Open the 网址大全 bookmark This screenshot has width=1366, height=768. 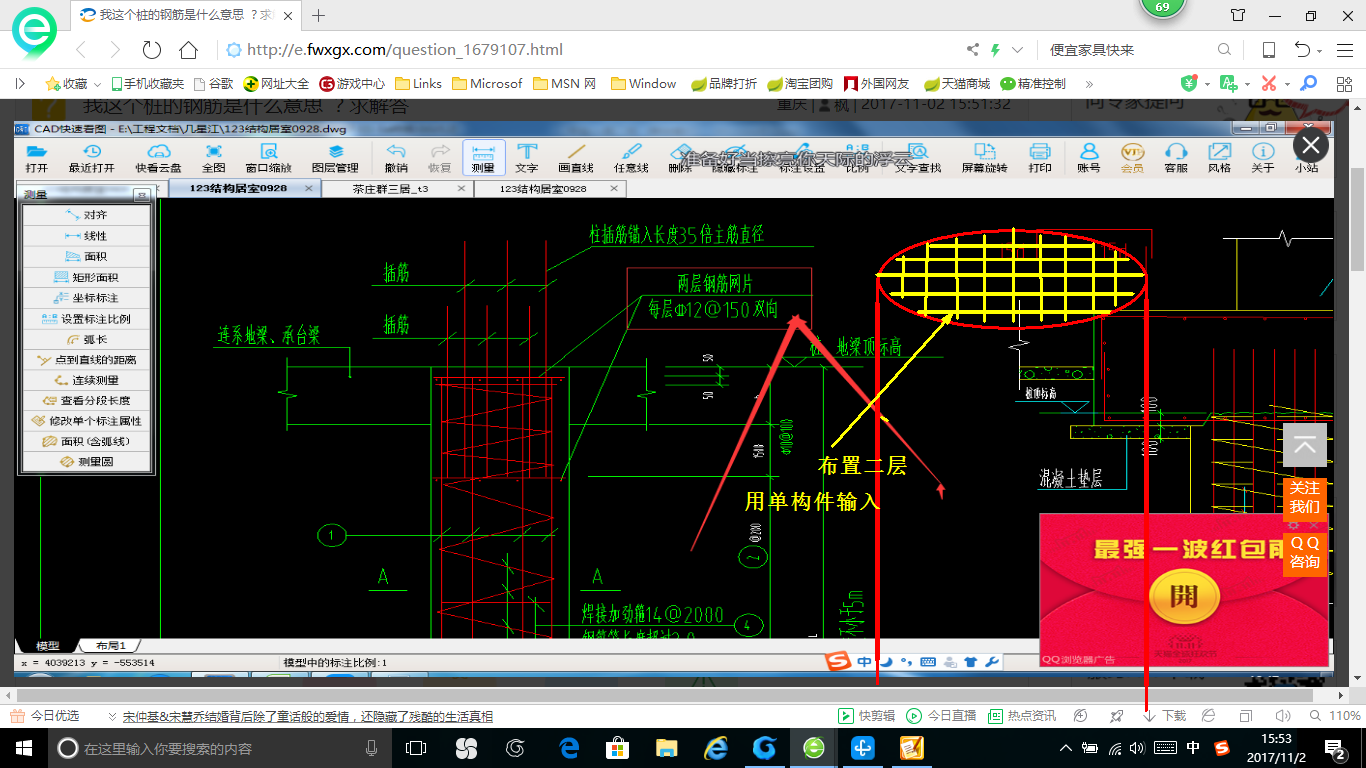[276, 84]
